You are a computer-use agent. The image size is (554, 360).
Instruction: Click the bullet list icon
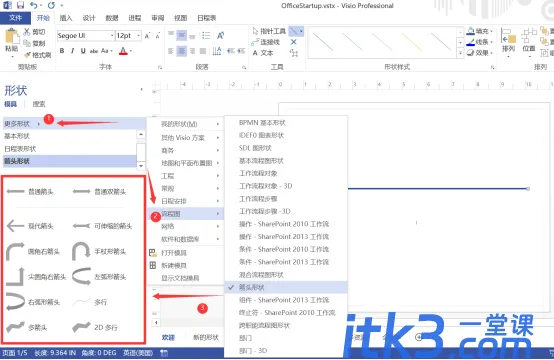pyautogui.click(x=206, y=35)
